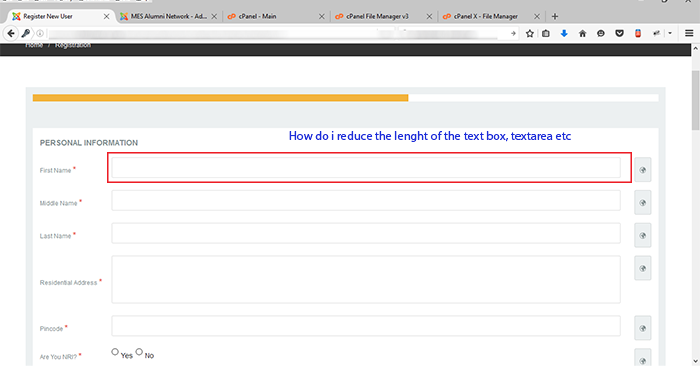Close the Register New User tab
Image resolution: width=700 pixels, height=373 pixels.
point(106,17)
